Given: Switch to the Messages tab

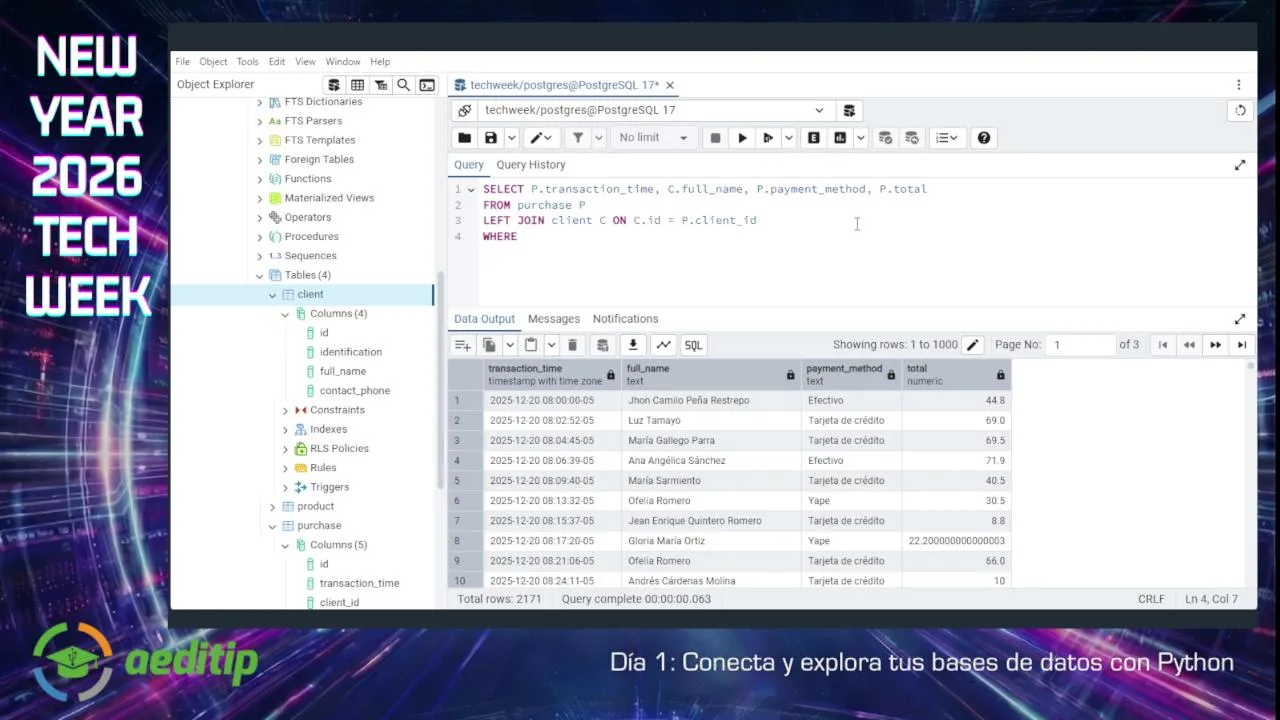Looking at the screenshot, I should 554,319.
